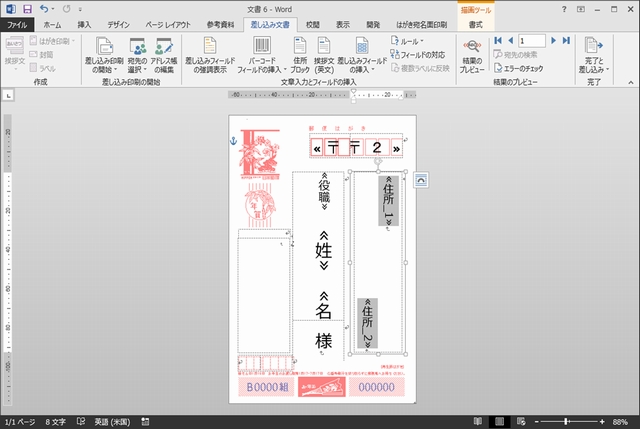
Task: Open 差し込み印刷の開始 dropdown
Action: pyautogui.click(x=104, y=55)
